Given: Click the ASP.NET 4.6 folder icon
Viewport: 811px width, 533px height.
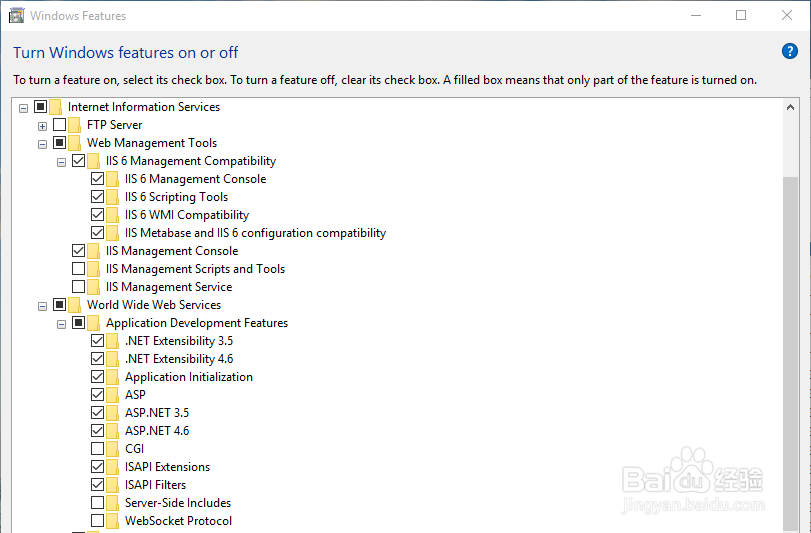Looking at the screenshot, I should [x=113, y=431].
